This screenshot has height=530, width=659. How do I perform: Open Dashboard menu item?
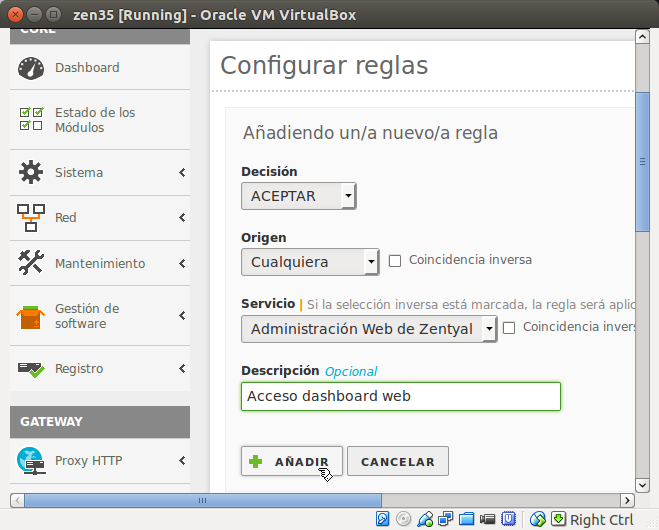[100, 68]
